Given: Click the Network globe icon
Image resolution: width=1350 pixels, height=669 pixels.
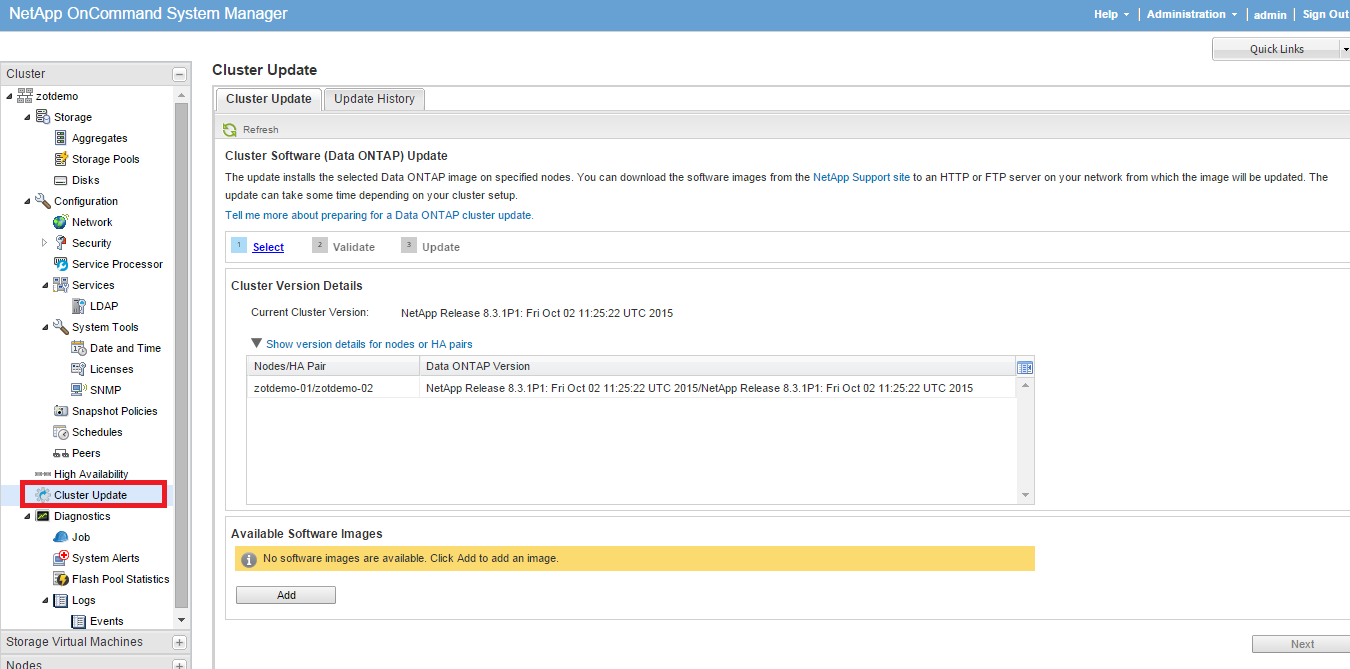Looking at the screenshot, I should tap(61, 222).
